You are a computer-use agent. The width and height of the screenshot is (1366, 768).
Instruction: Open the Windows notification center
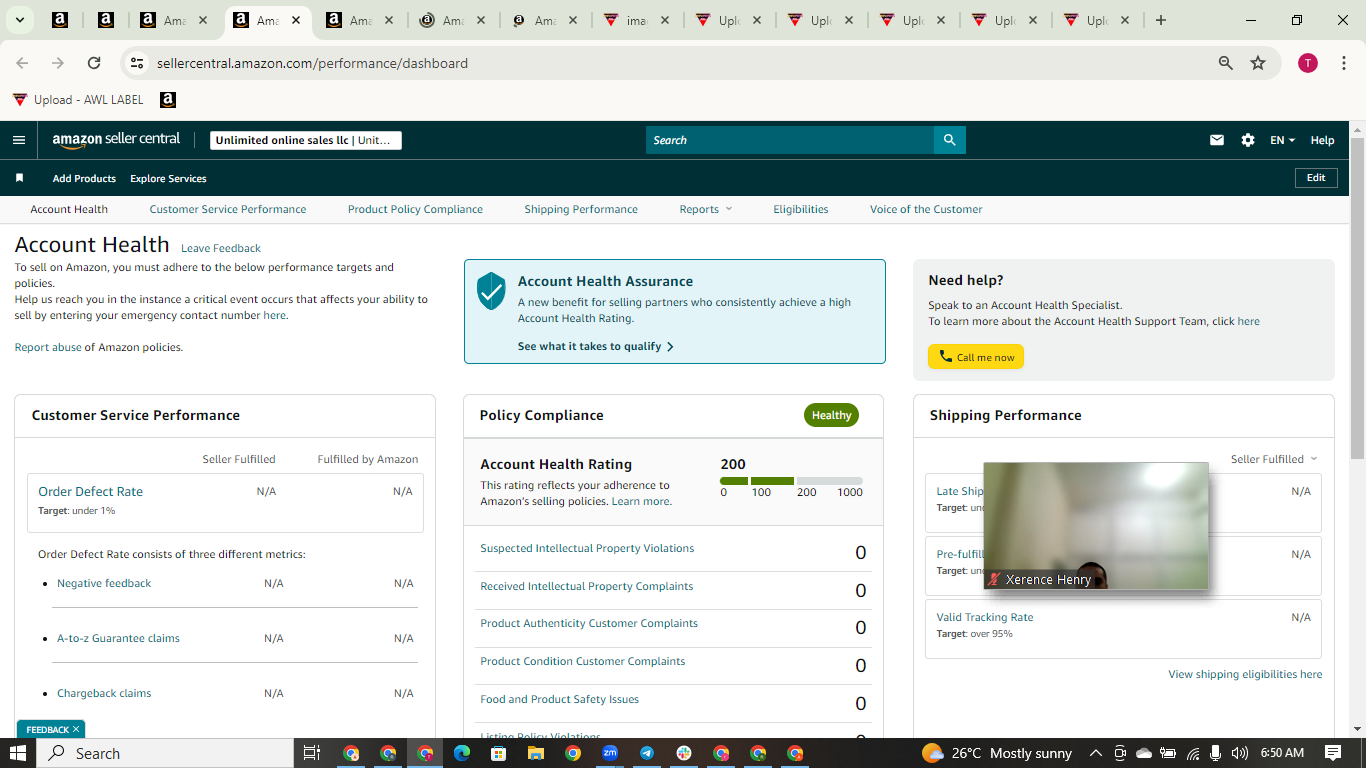pos(1333,753)
